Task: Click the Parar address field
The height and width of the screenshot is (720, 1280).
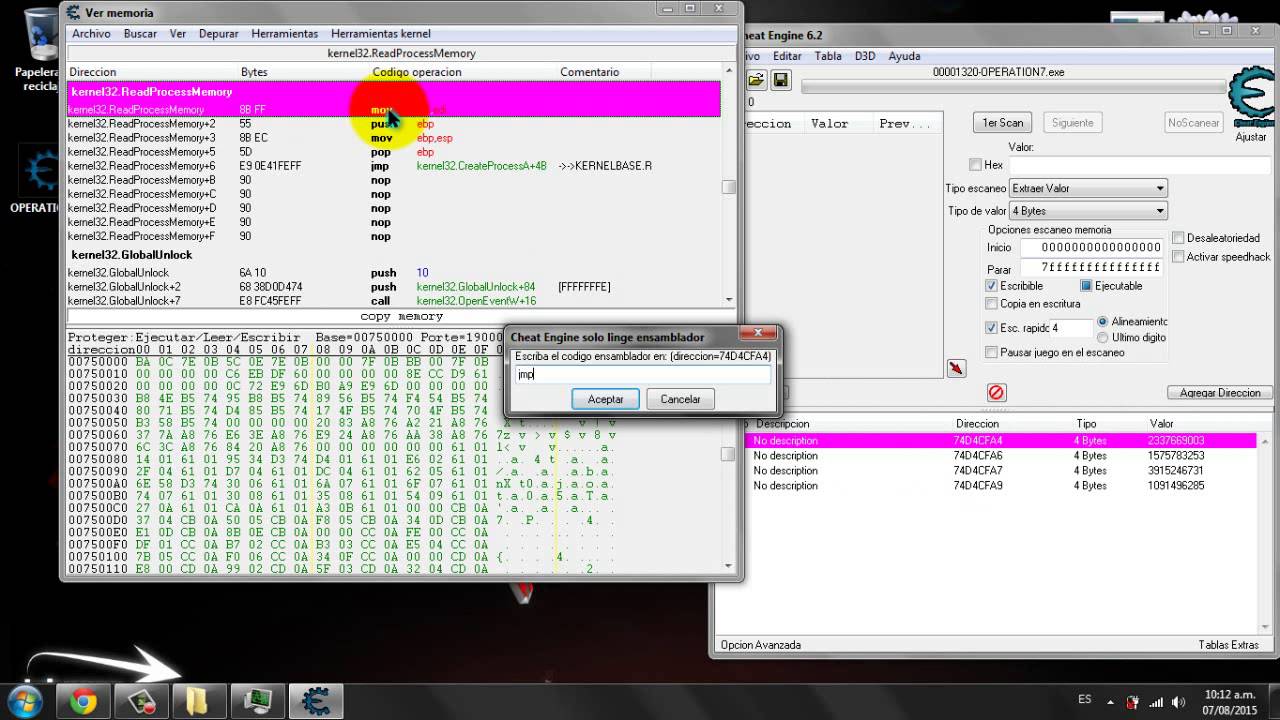Action: point(1092,268)
